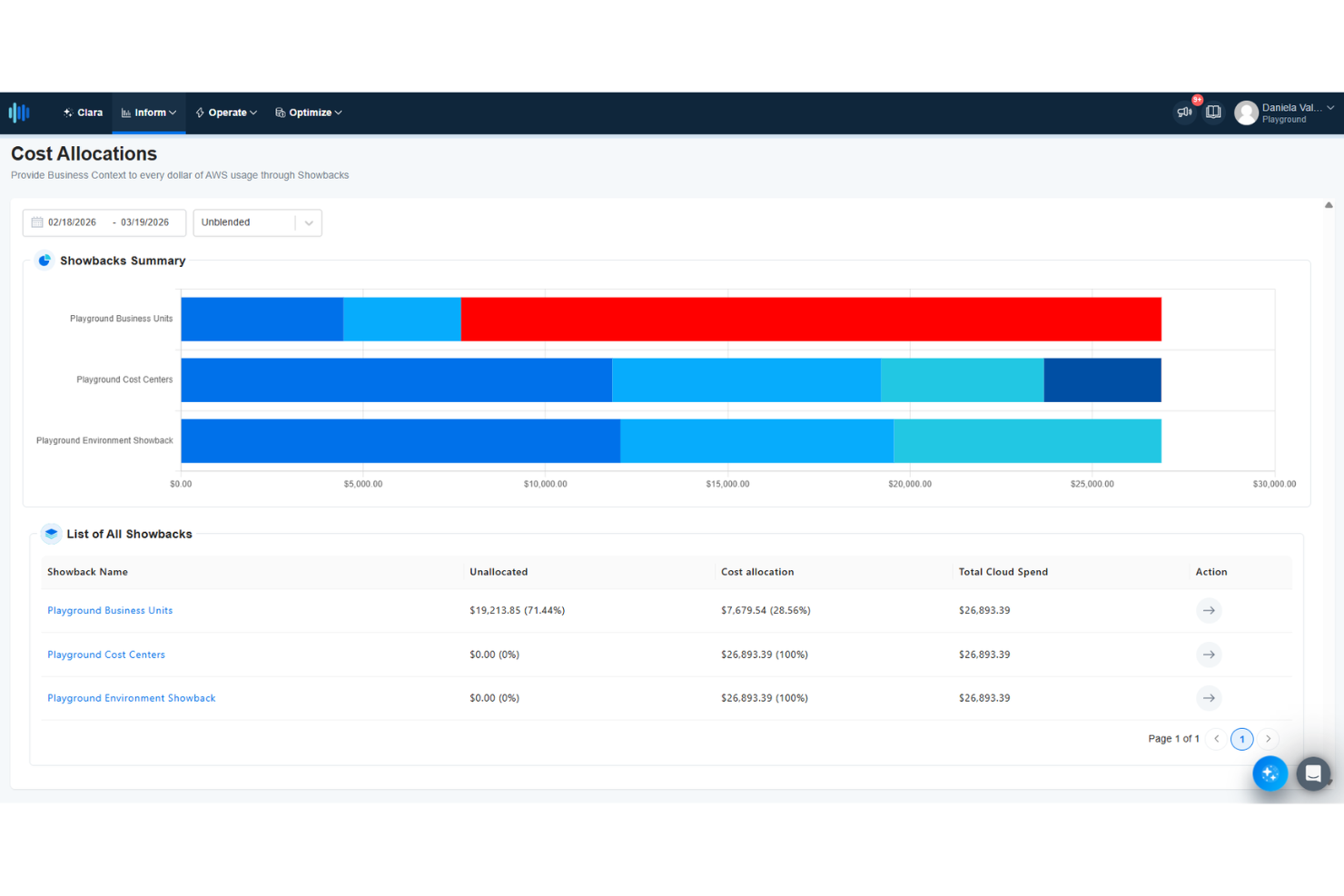Open the Showbacks Summary pie chart icon
Viewport: 1344px width, 896px height.
click(x=44, y=261)
